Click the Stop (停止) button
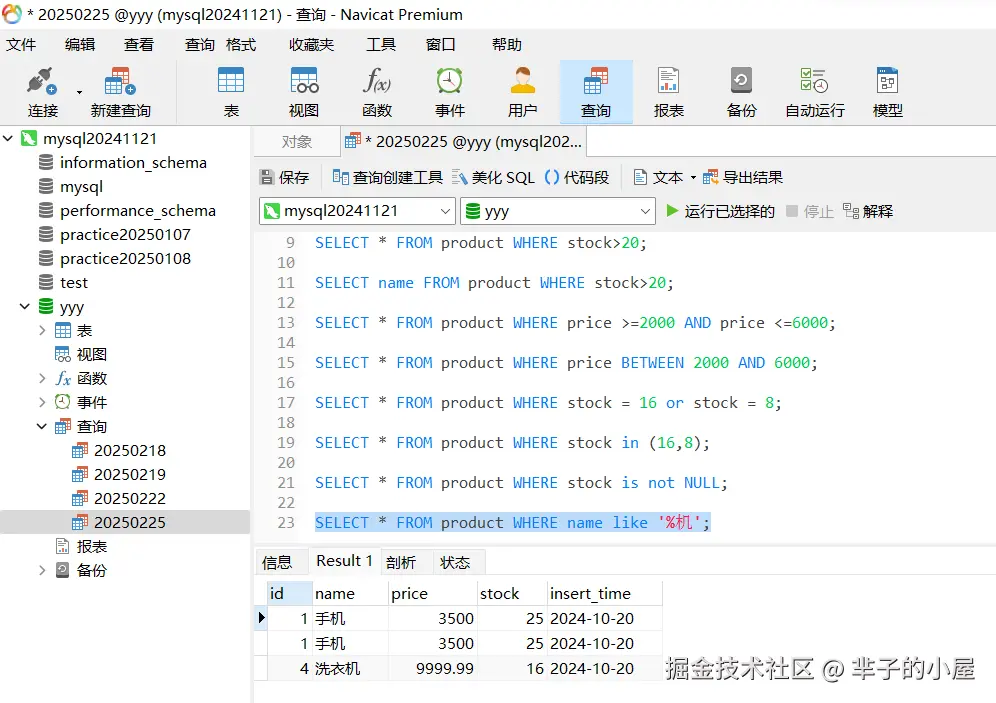Screen dimensions: 996x703 810,211
